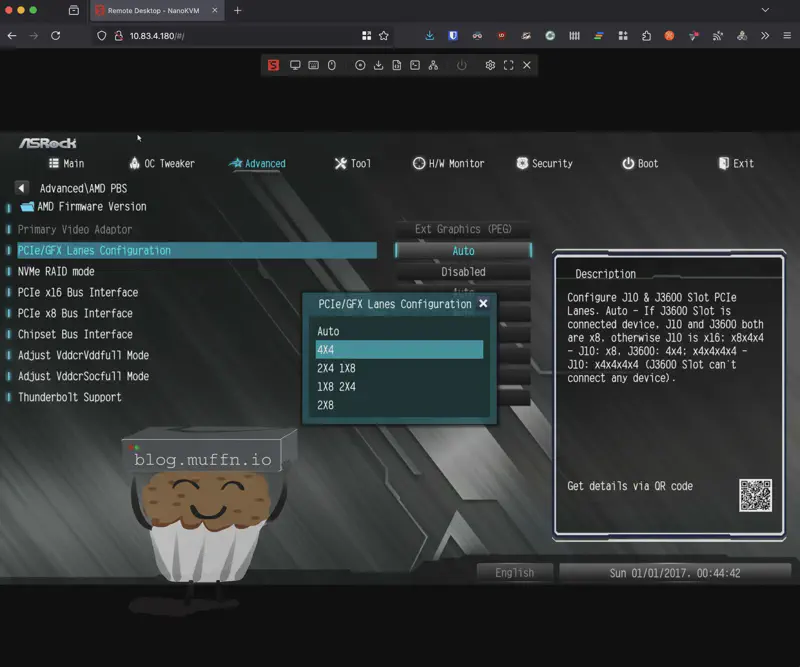Open the H/W Monitor tab
The image size is (800, 667).
[x=448, y=163]
